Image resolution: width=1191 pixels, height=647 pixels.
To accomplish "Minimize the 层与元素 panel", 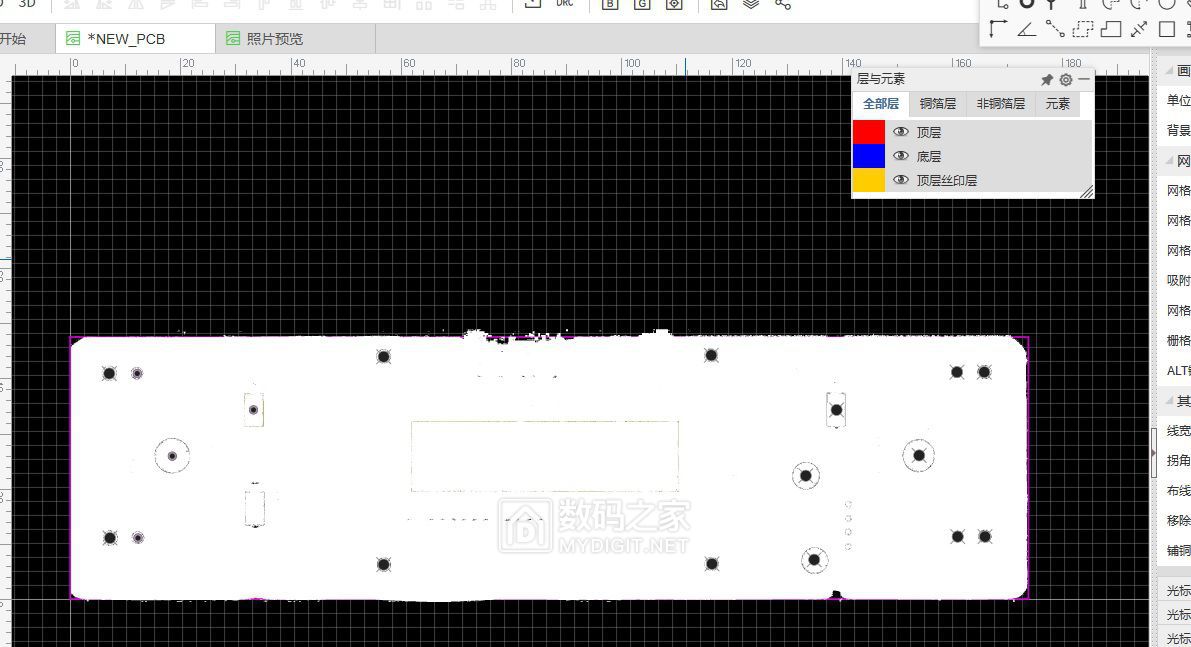I will [x=1084, y=79].
